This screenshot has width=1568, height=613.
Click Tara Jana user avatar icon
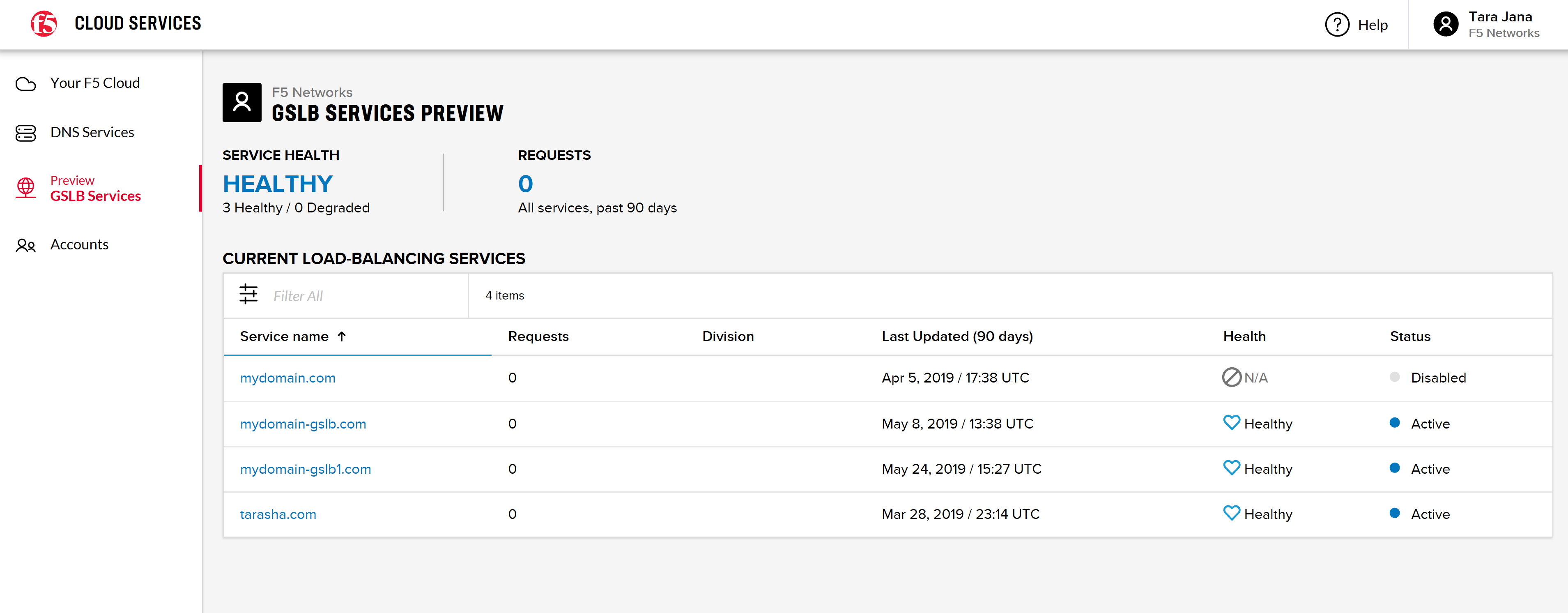tap(1446, 25)
